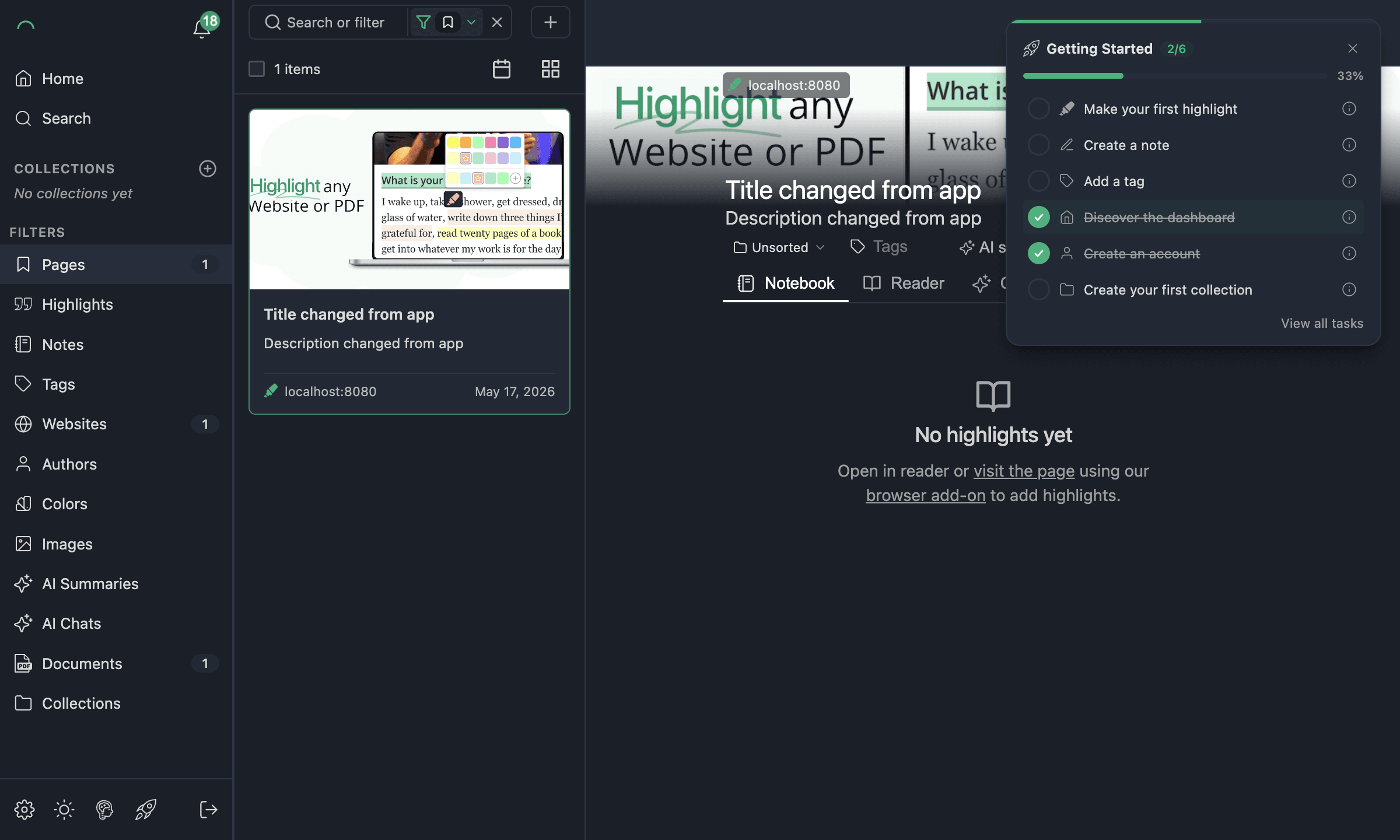Switch to the Reader tab
Image resolution: width=1400 pixels, height=840 pixels.
coord(903,283)
